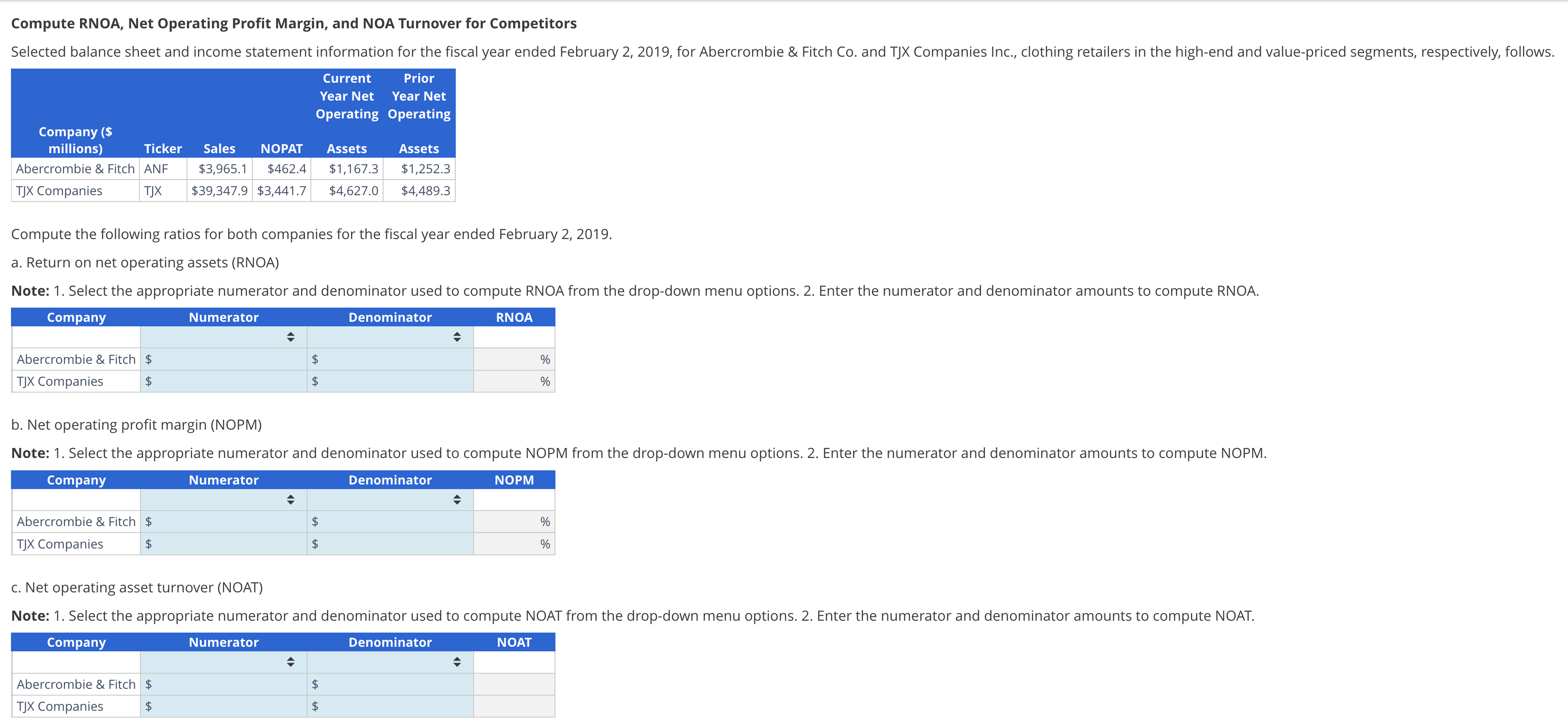Click the RNOA column header

pyautogui.click(x=514, y=317)
